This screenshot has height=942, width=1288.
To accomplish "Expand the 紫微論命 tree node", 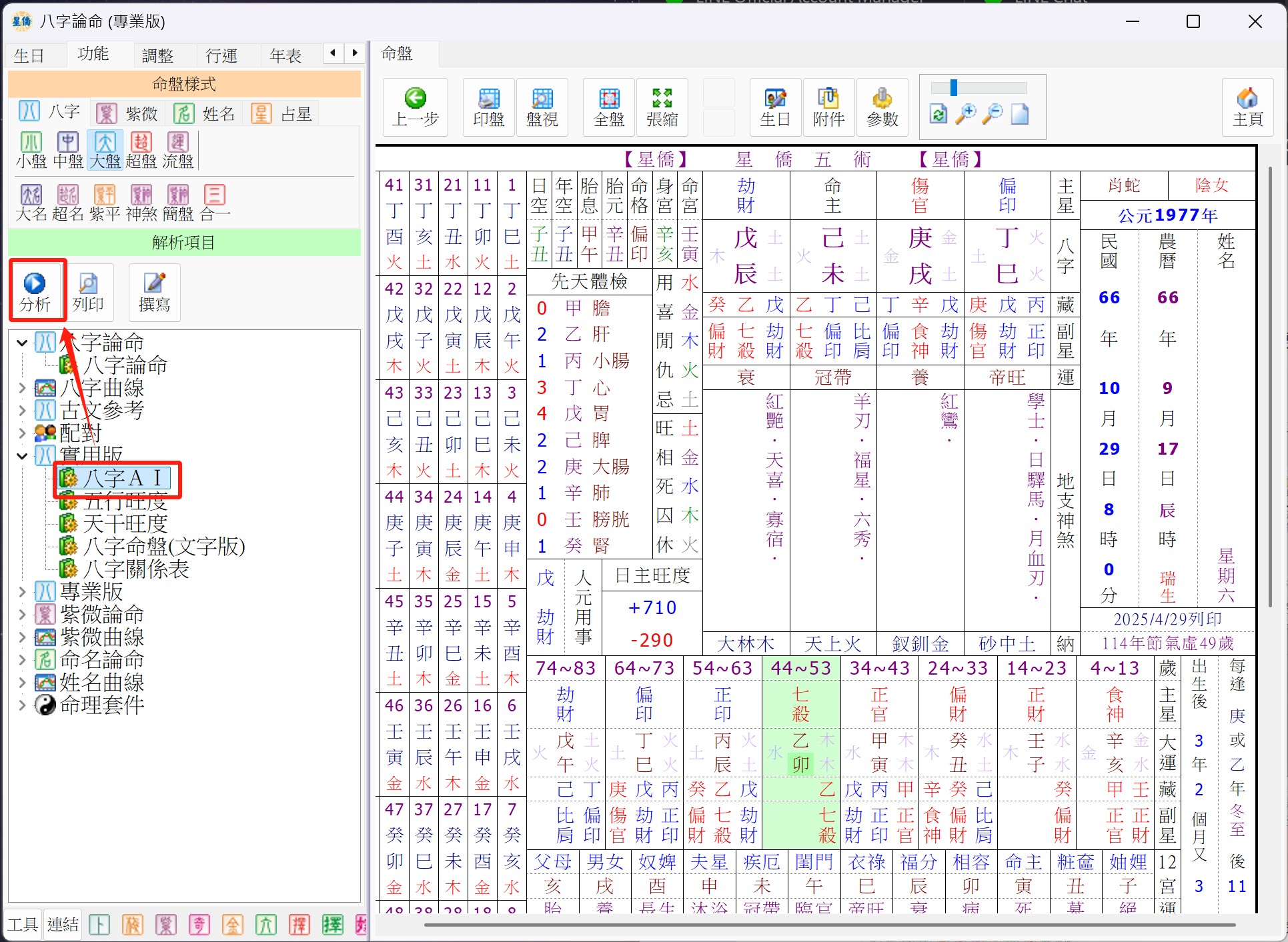I will pos(22,614).
